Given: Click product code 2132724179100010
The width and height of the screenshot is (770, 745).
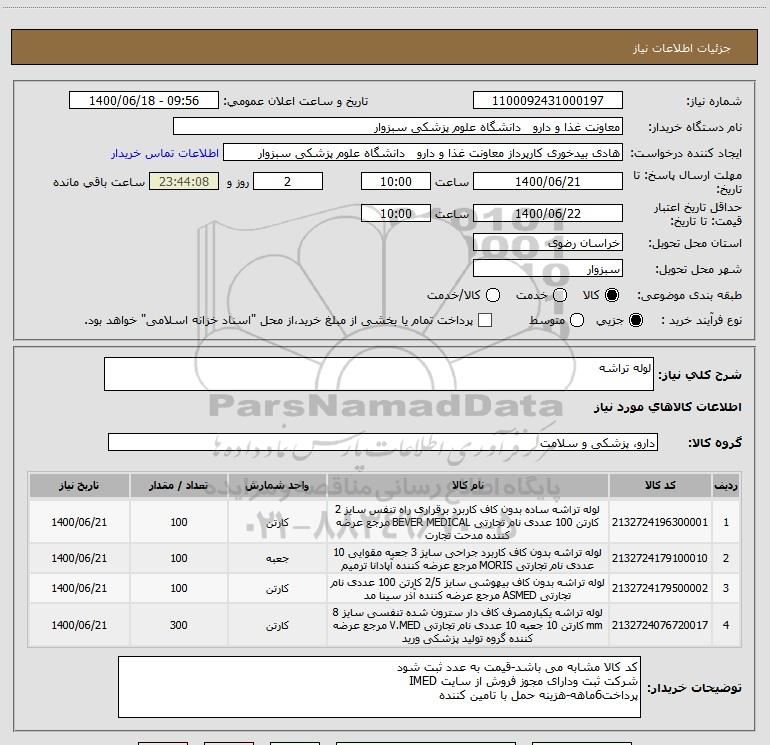Looking at the screenshot, I should (x=660, y=558).
